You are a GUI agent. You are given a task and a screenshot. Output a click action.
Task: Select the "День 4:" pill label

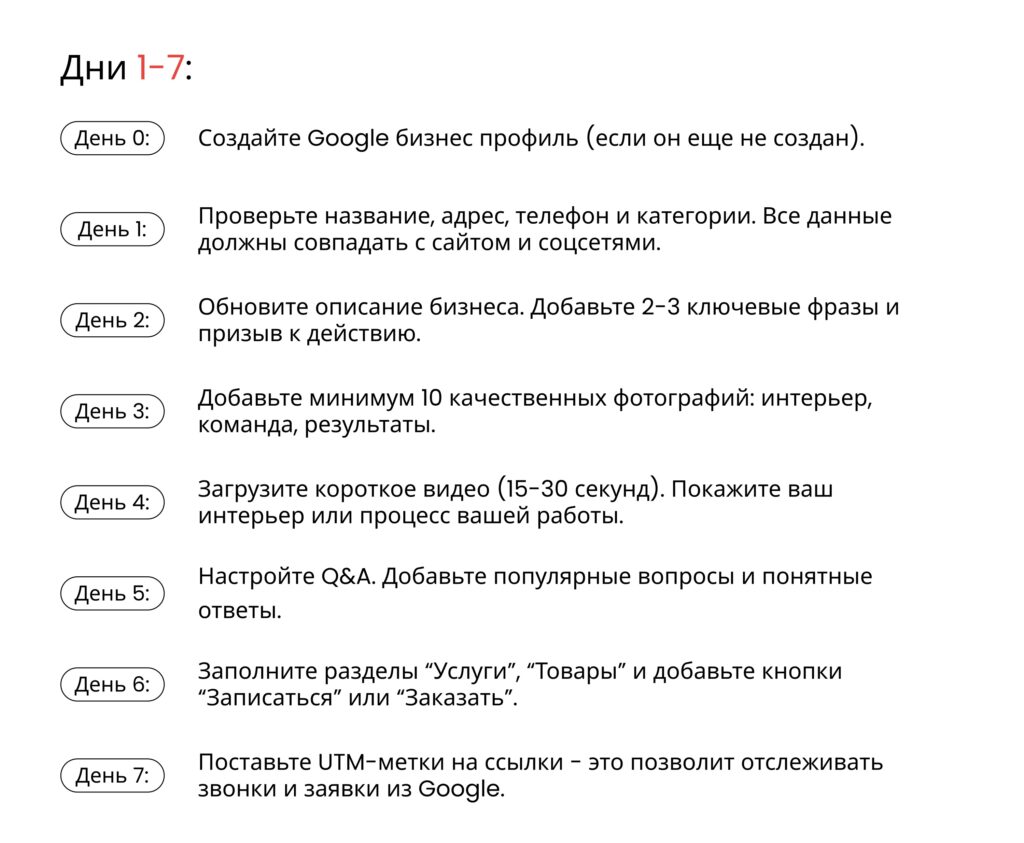pyautogui.click(x=112, y=502)
